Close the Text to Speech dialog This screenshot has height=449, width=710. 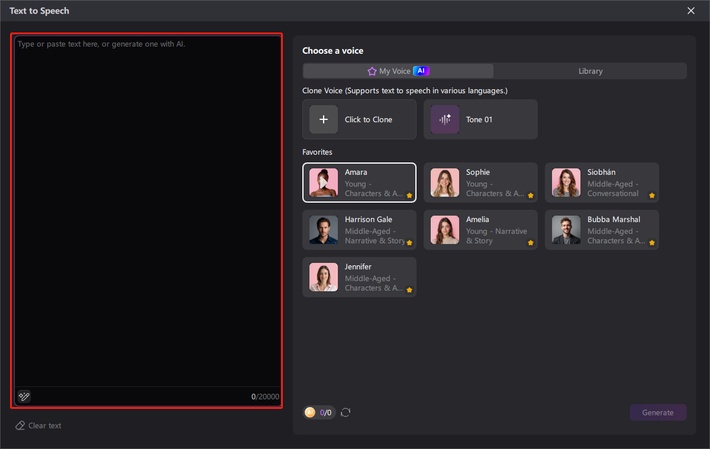pyautogui.click(x=691, y=11)
